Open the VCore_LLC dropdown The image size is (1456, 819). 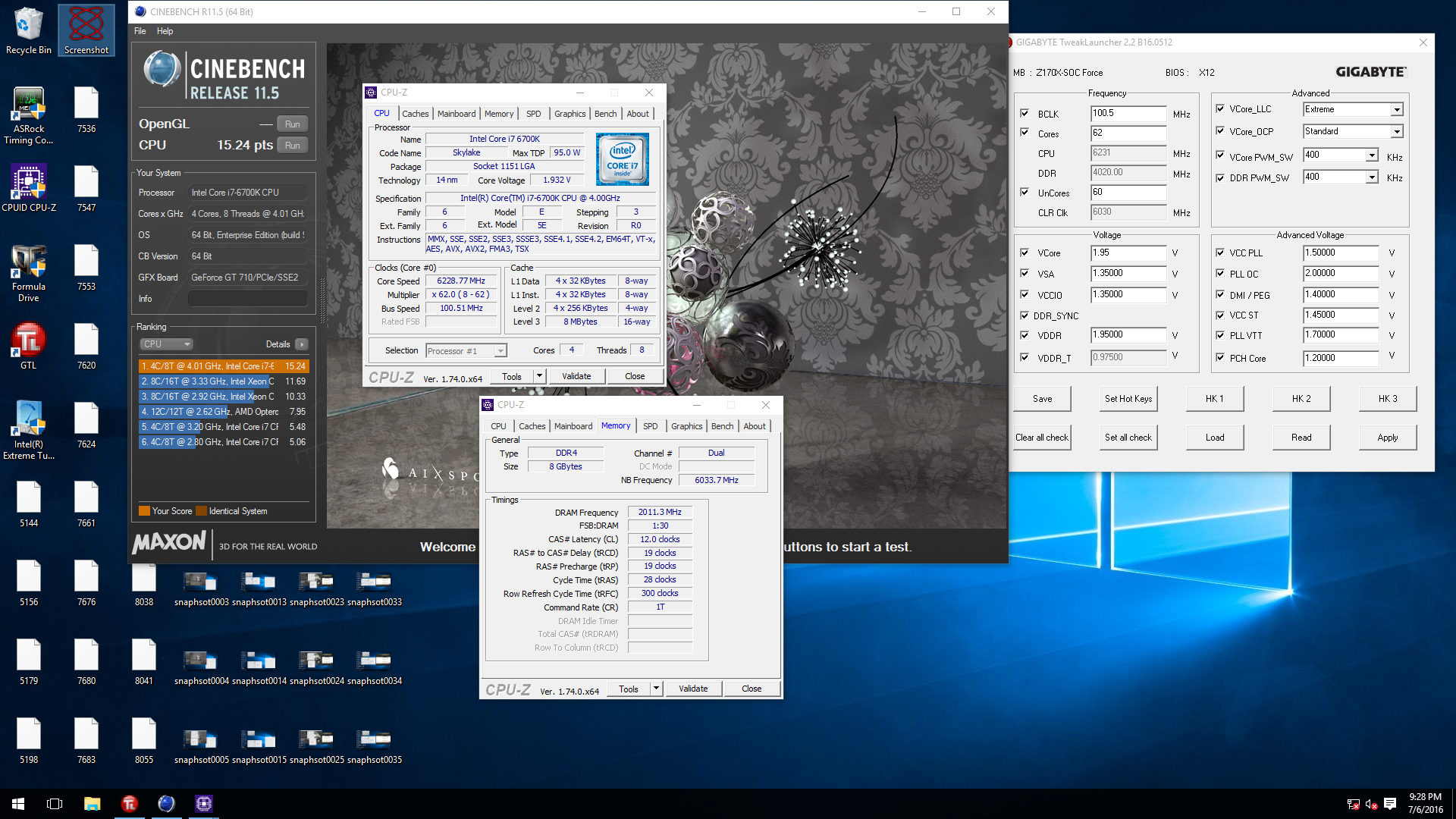pos(1397,110)
